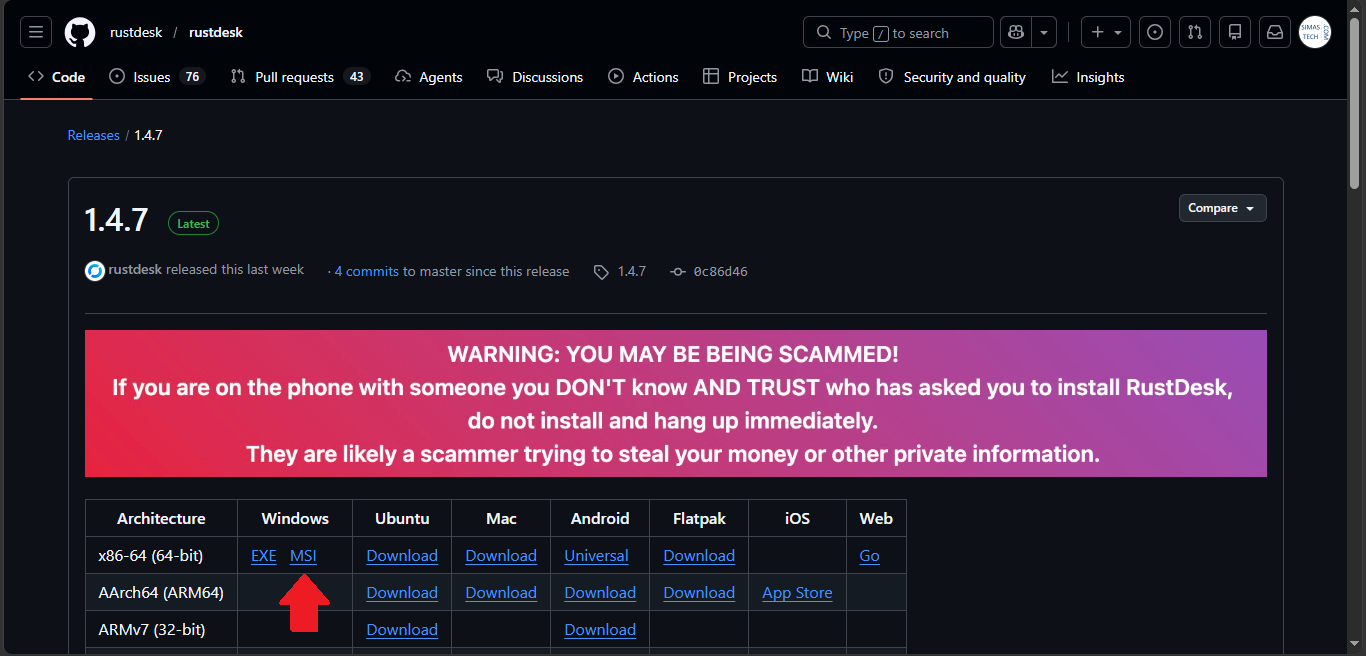Expand the Copilot dropdown arrow
Image resolution: width=1366 pixels, height=656 pixels.
1044,33
